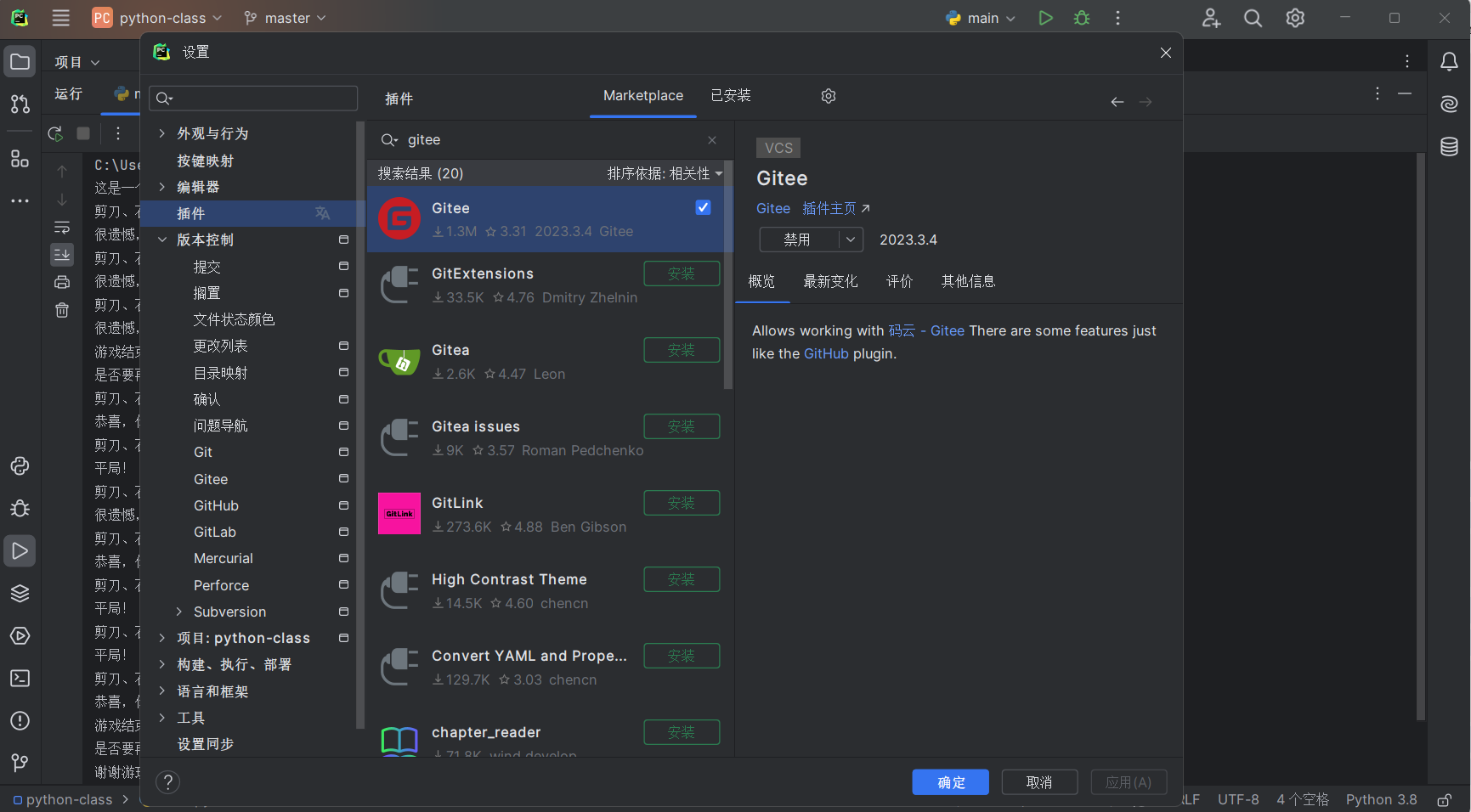Image resolution: width=1471 pixels, height=812 pixels.
Task: Open settings help question mark
Action: (168, 782)
